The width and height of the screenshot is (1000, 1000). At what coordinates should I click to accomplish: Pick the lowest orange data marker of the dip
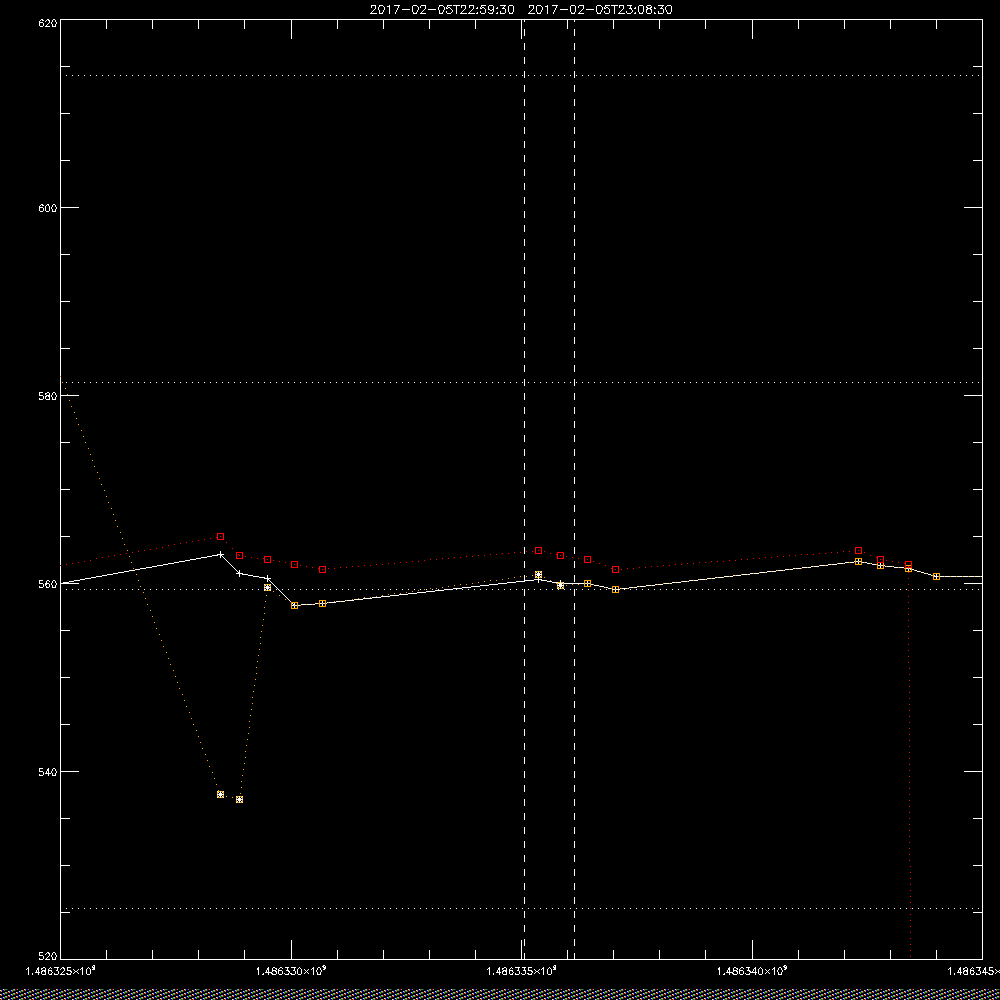pos(239,799)
